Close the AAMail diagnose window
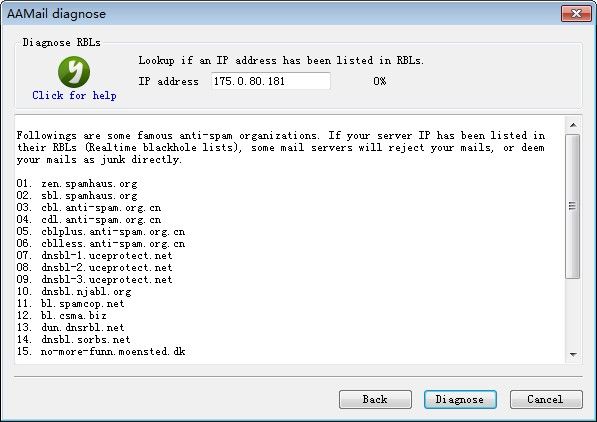The width and height of the screenshot is (597, 422). coord(576,14)
